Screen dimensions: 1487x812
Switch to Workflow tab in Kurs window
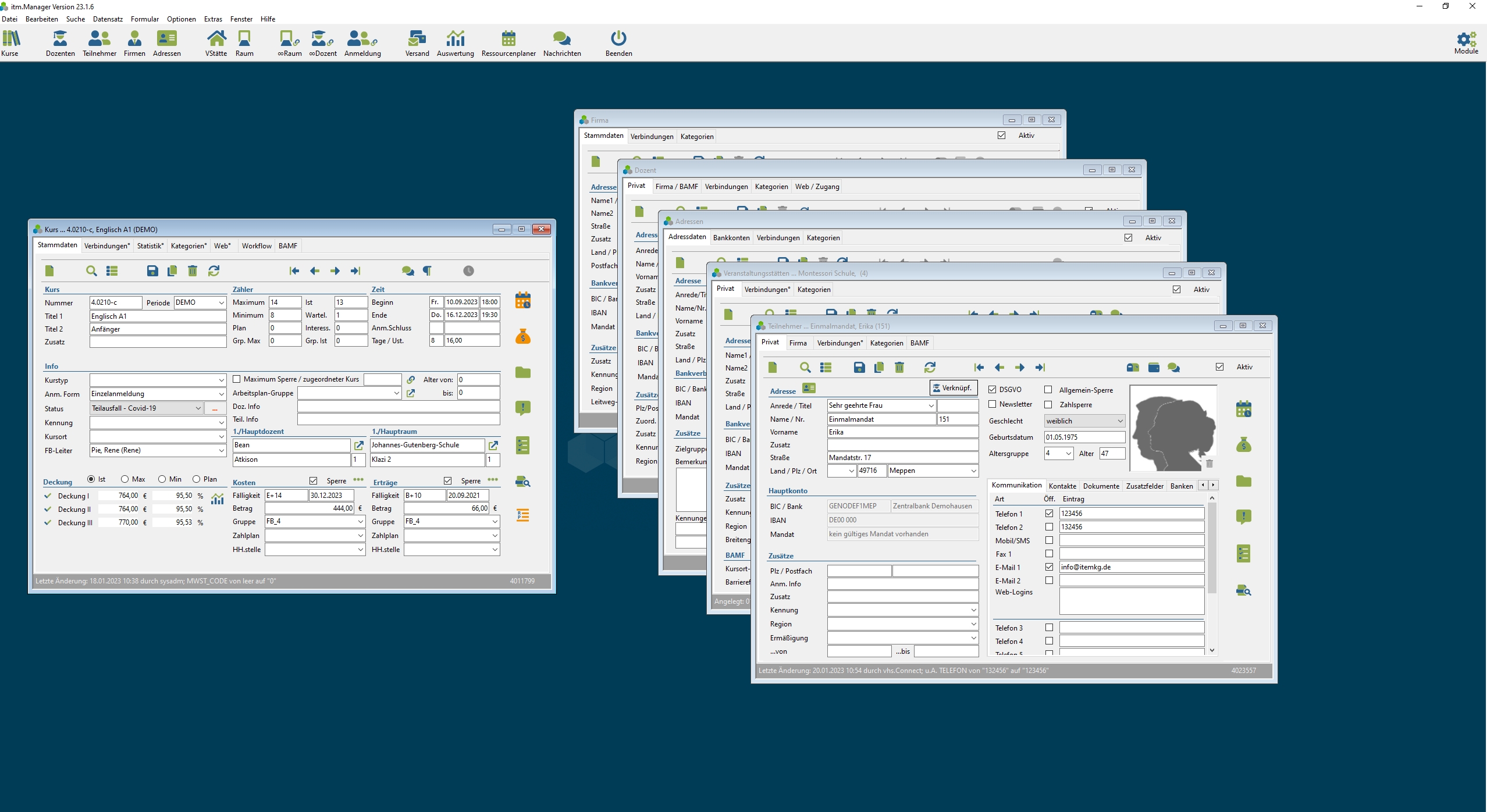[x=257, y=246]
